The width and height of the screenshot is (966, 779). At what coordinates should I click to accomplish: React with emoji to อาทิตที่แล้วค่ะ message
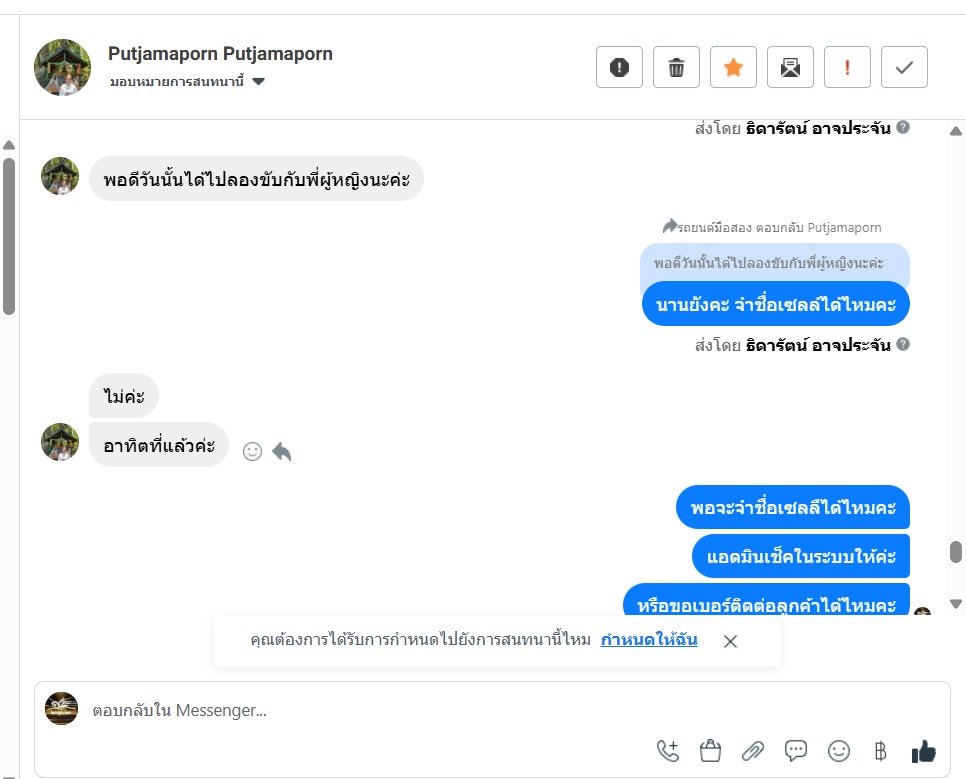(x=253, y=452)
